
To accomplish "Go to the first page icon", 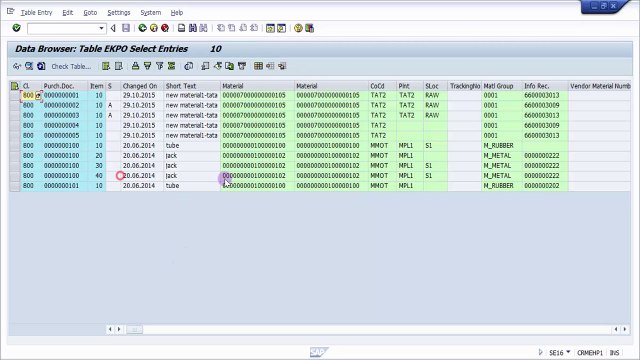I will click(221, 28).
